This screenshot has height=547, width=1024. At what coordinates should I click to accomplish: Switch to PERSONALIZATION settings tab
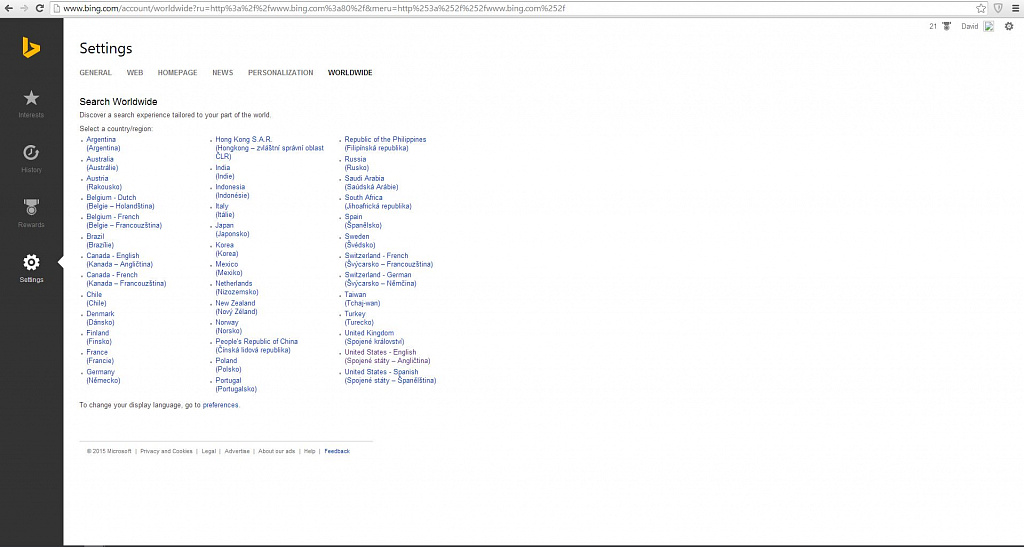coord(280,72)
